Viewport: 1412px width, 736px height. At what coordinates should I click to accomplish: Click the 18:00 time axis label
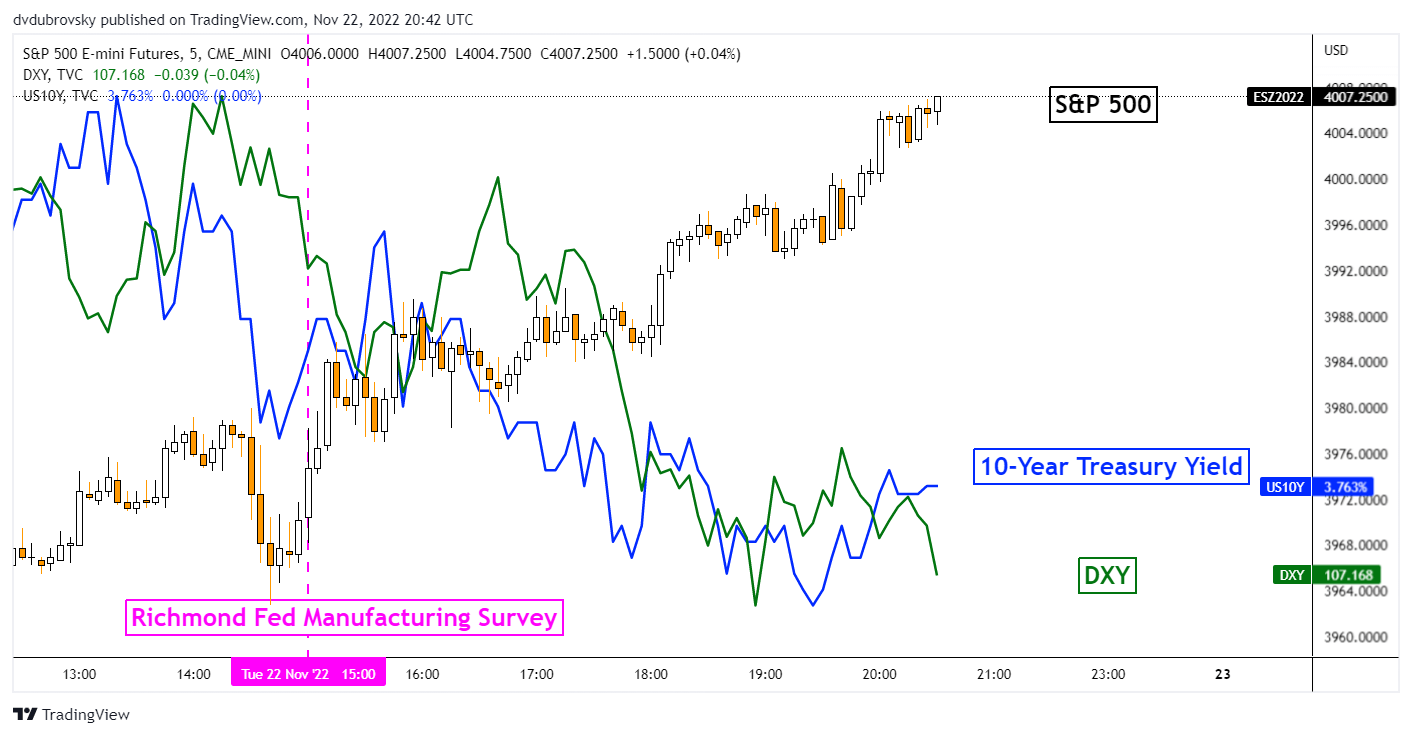(x=651, y=674)
